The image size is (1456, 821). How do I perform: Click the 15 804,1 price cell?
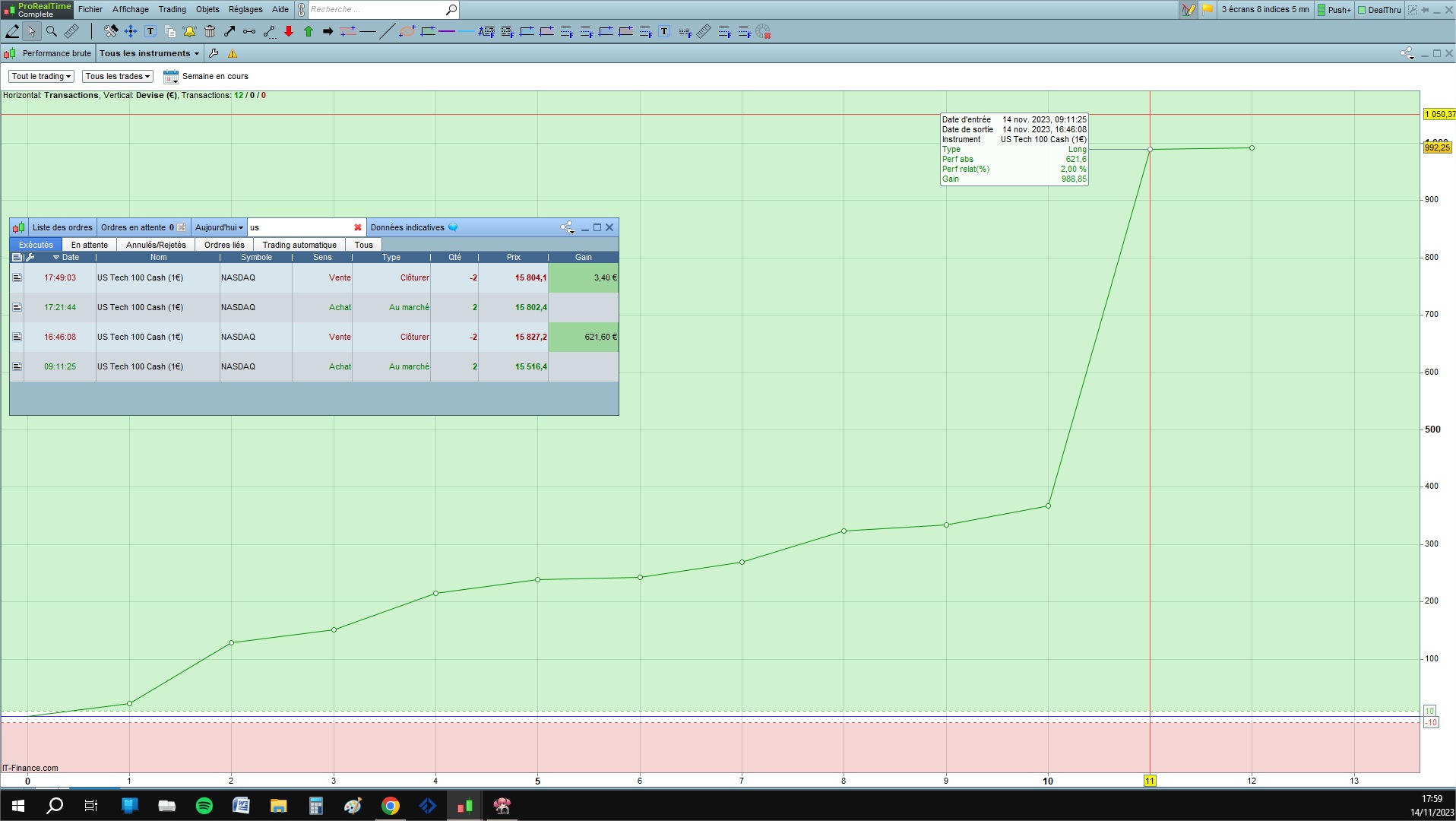click(514, 277)
